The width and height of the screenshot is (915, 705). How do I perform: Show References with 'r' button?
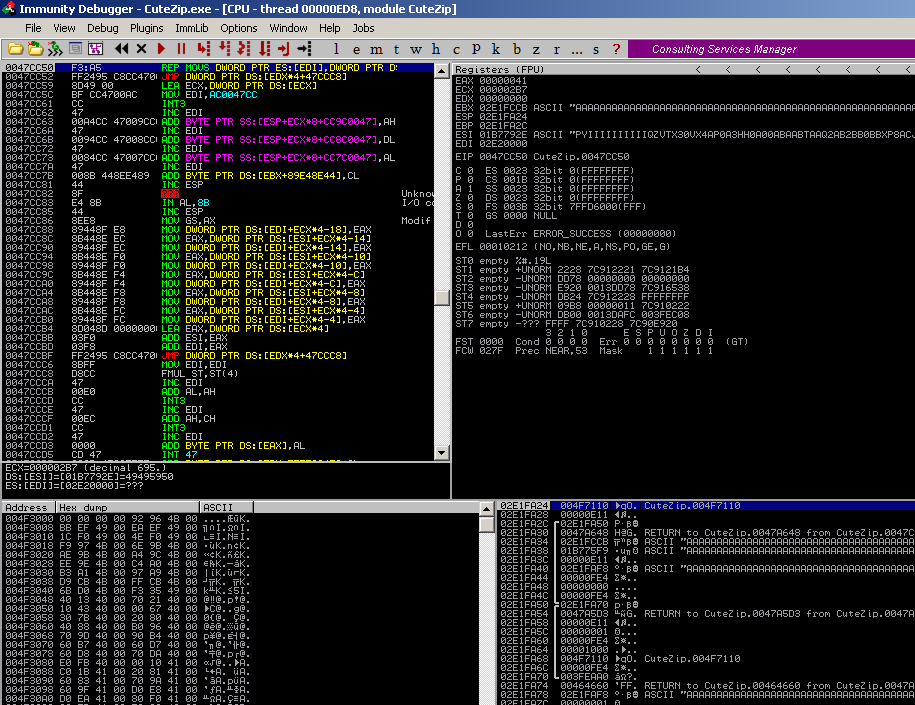point(556,50)
